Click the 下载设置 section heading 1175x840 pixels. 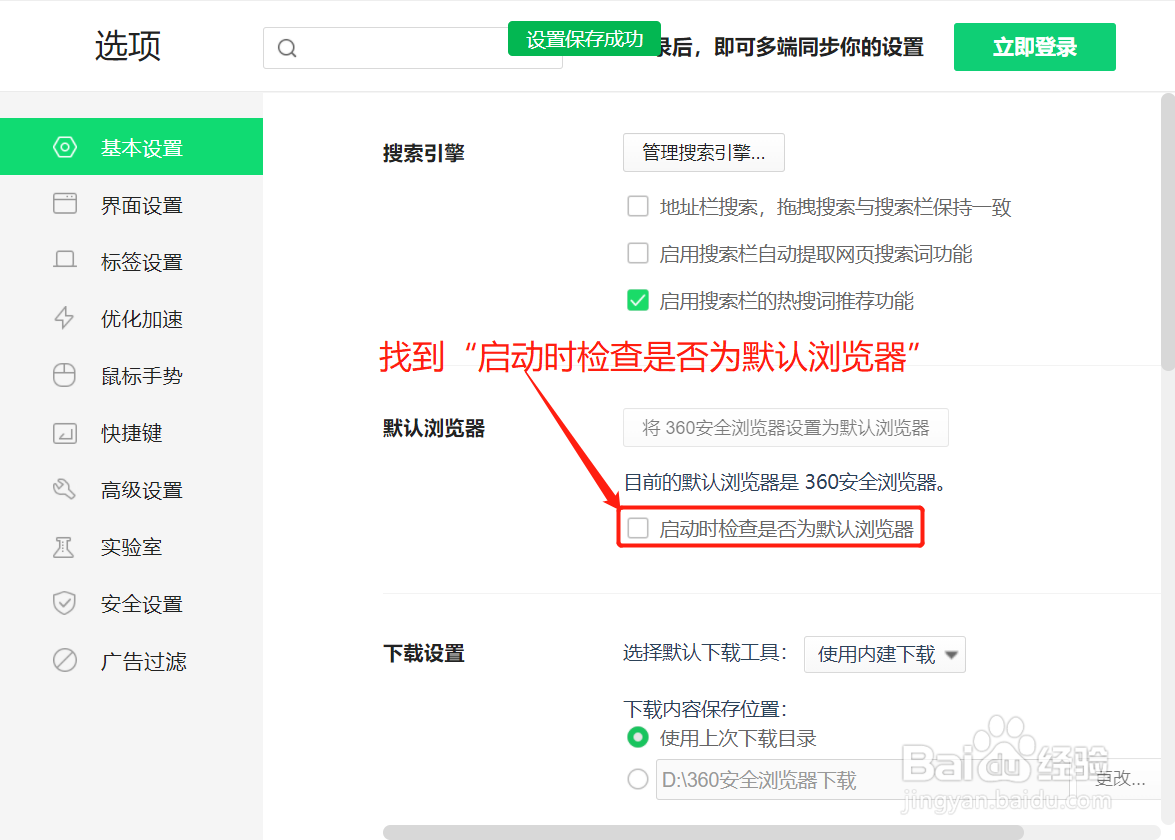423,653
